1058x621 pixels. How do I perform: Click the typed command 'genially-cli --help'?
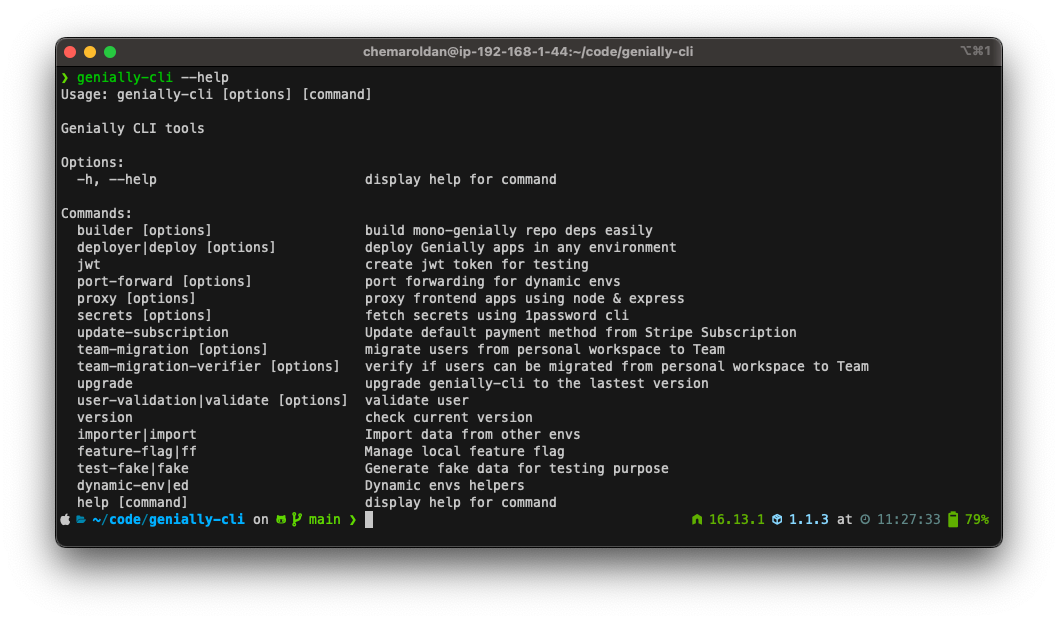152,78
